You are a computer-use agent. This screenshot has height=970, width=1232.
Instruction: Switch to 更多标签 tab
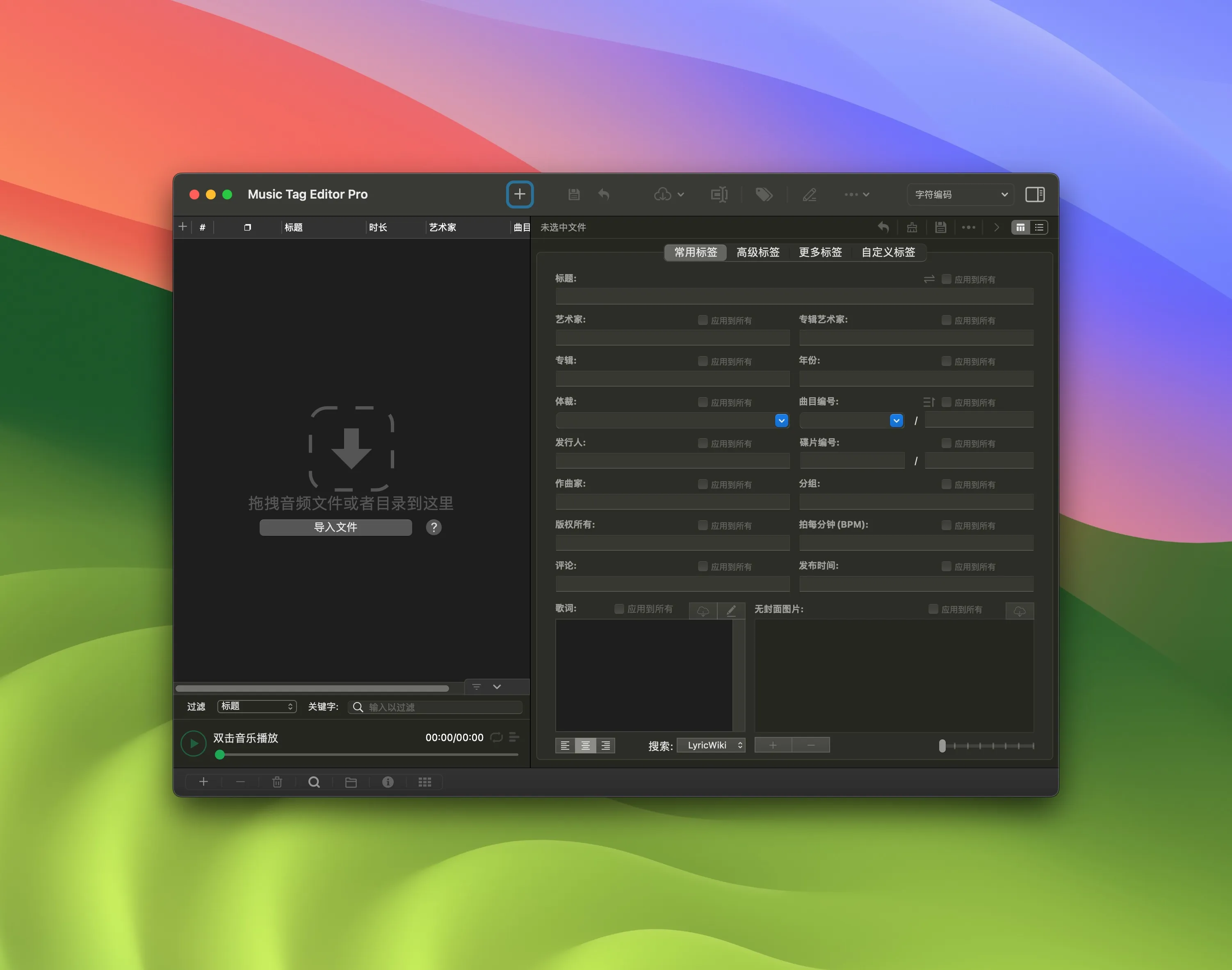820,252
